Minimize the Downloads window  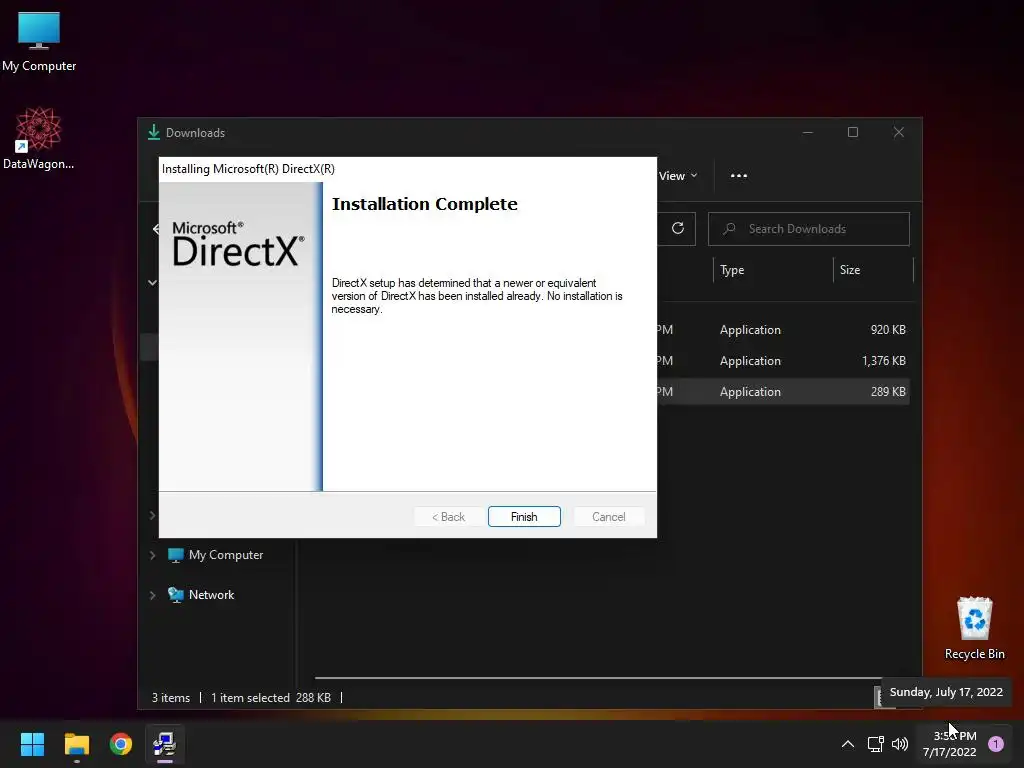(x=808, y=132)
